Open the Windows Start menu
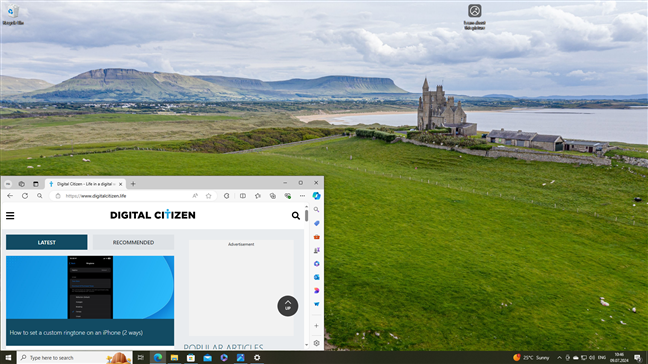The height and width of the screenshot is (364, 648). 8,358
